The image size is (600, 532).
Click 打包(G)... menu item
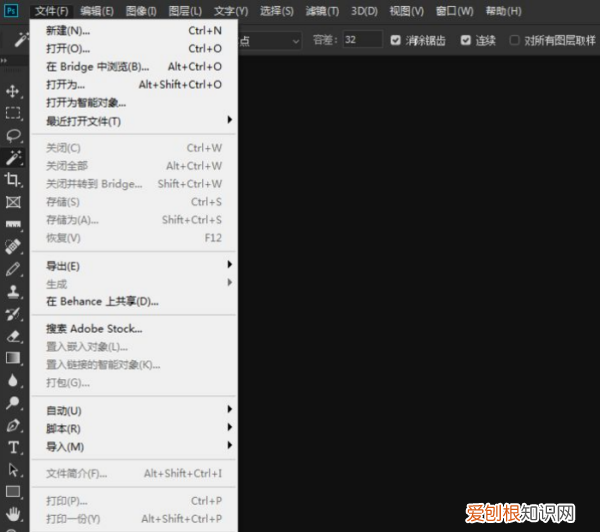(x=134, y=383)
